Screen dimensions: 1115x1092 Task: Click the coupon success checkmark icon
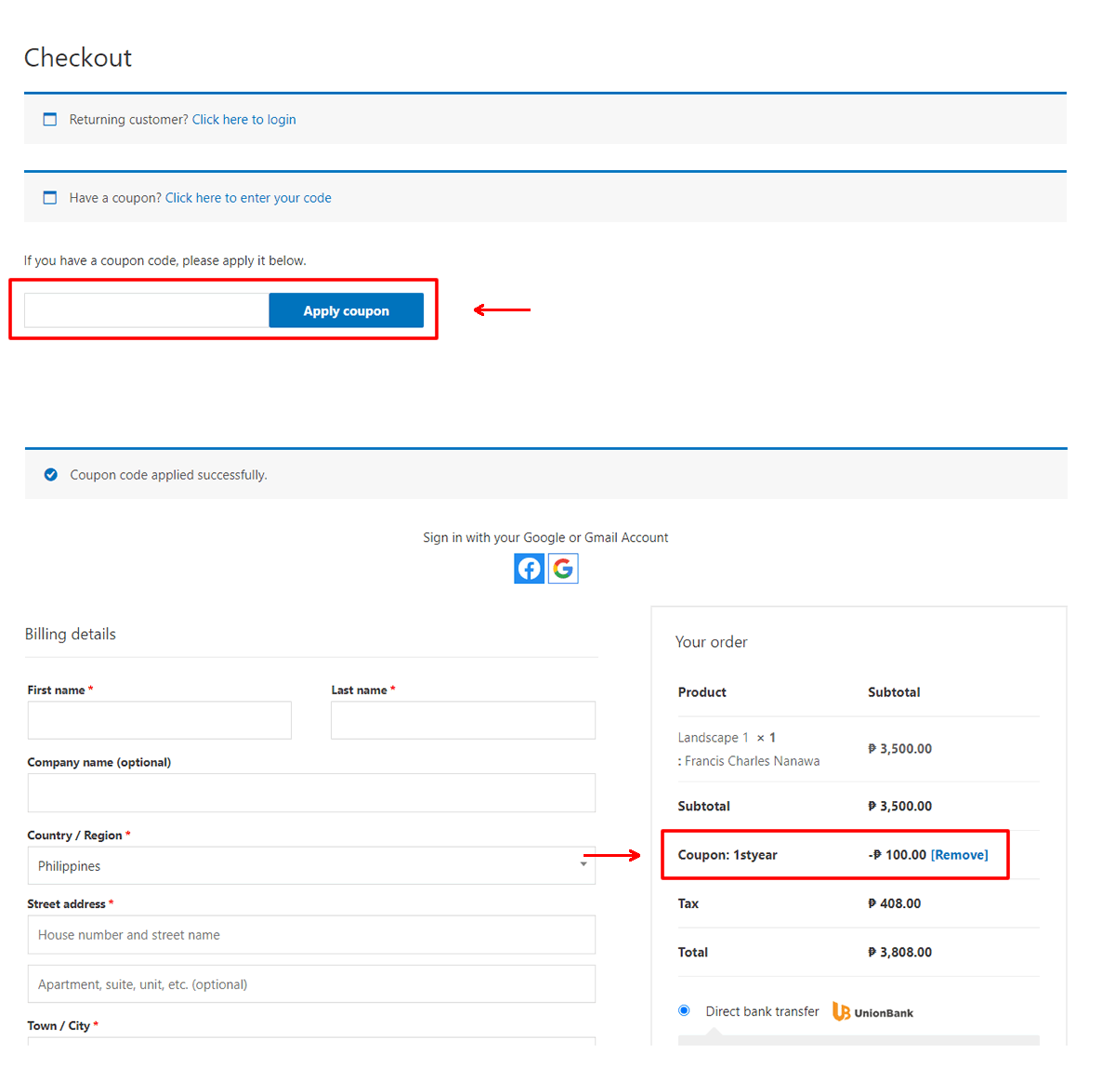pyautogui.click(x=51, y=475)
